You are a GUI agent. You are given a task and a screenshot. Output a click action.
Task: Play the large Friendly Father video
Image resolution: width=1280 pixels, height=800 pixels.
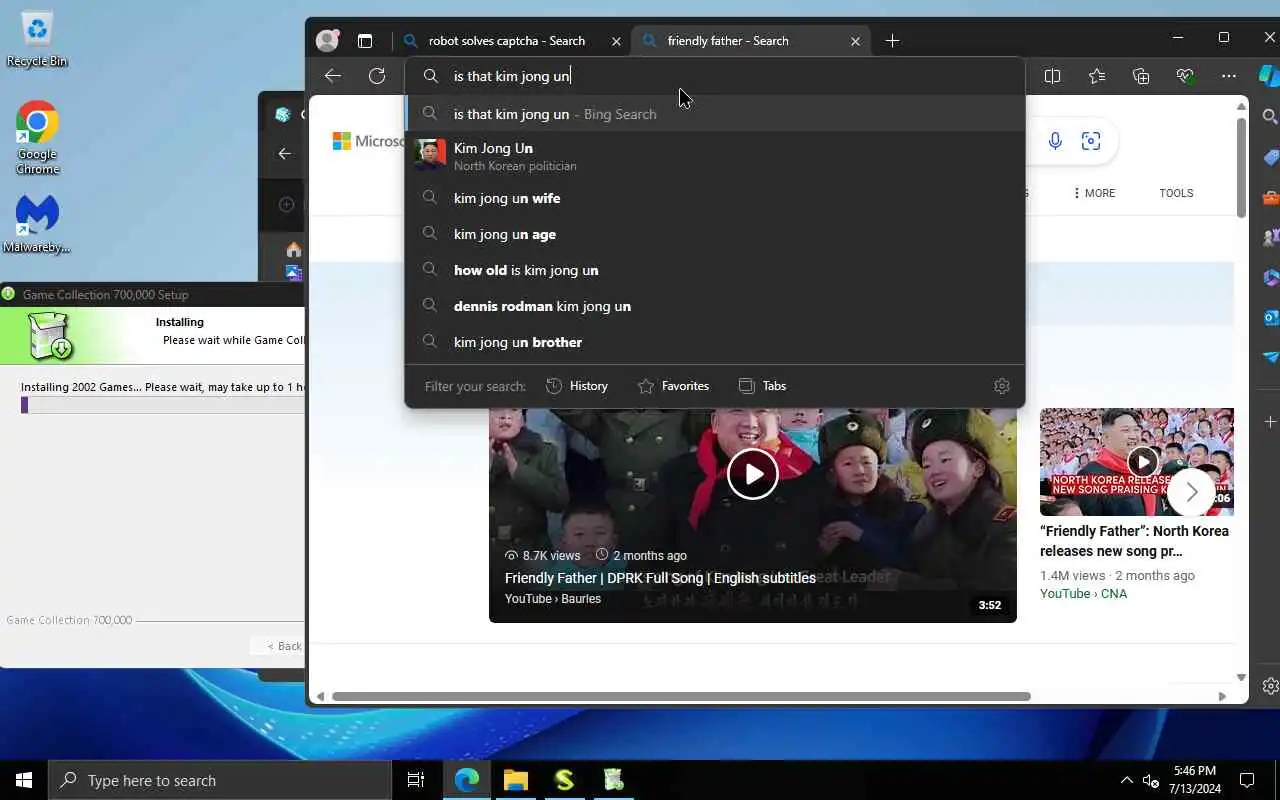click(753, 474)
